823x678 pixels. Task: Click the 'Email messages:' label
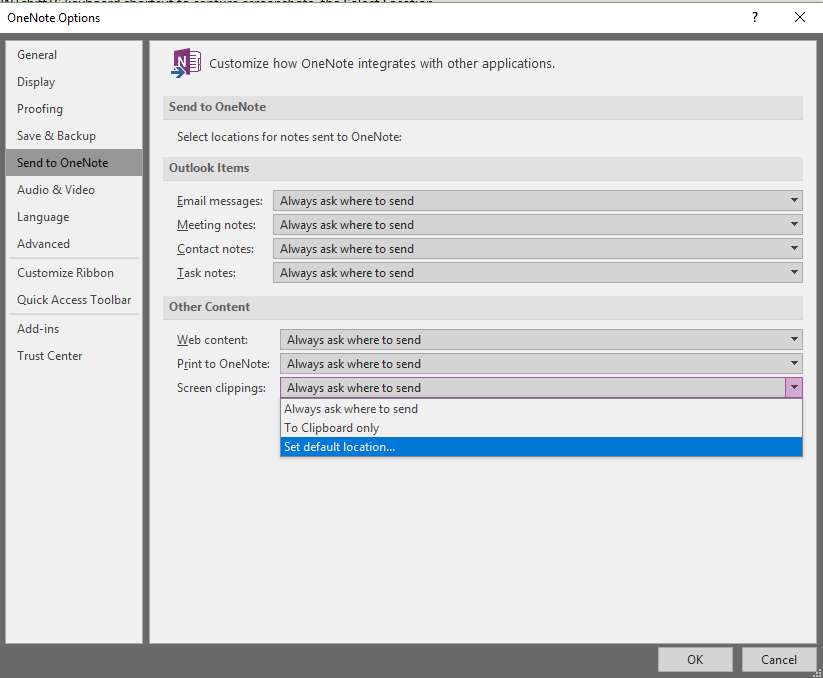click(x=220, y=201)
